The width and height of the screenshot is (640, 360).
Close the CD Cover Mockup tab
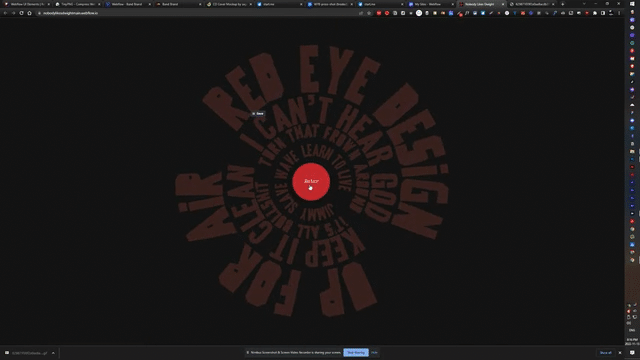pyautogui.click(x=251, y=4)
